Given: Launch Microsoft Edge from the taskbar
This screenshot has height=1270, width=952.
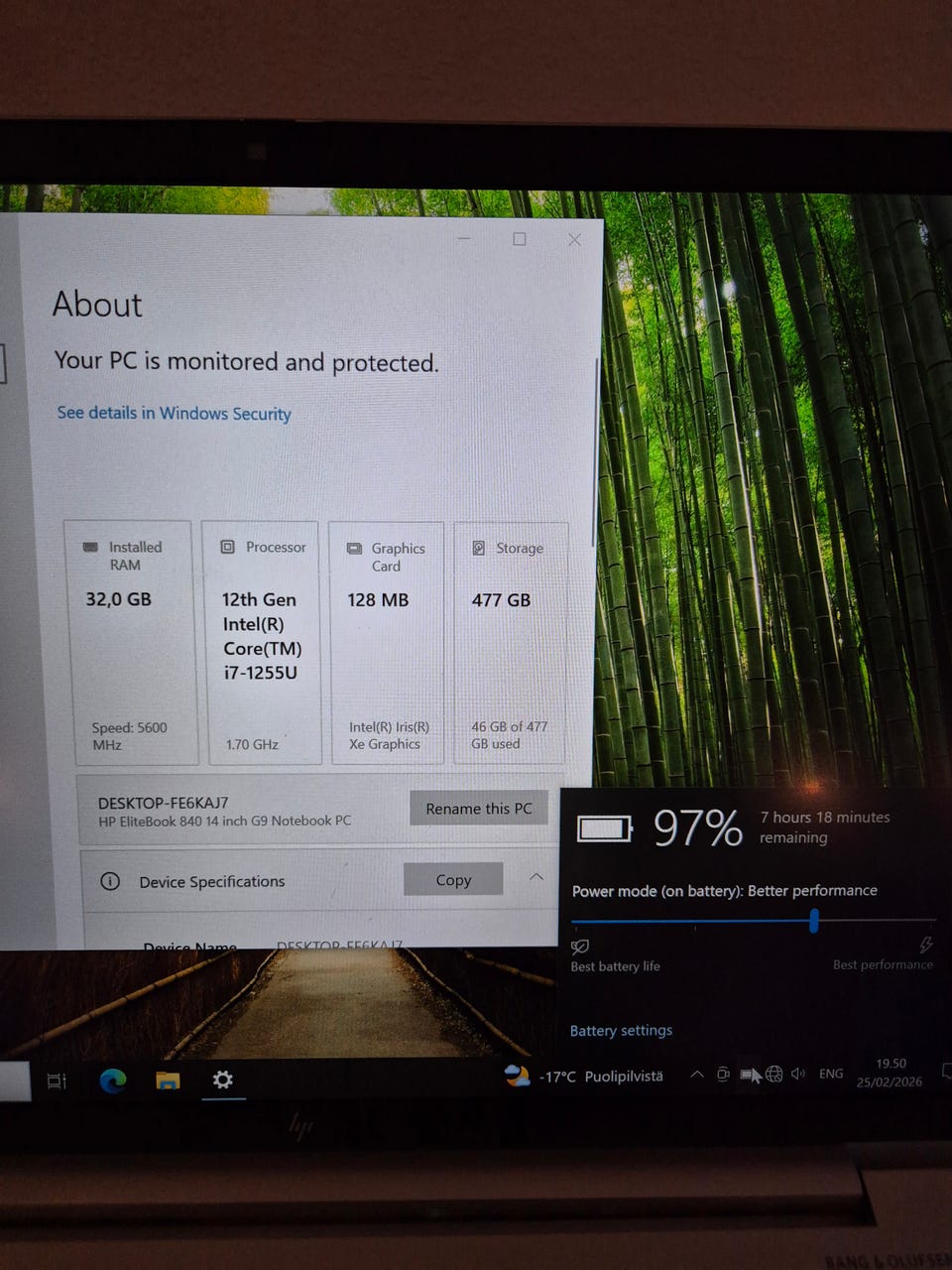Looking at the screenshot, I should (113, 1080).
